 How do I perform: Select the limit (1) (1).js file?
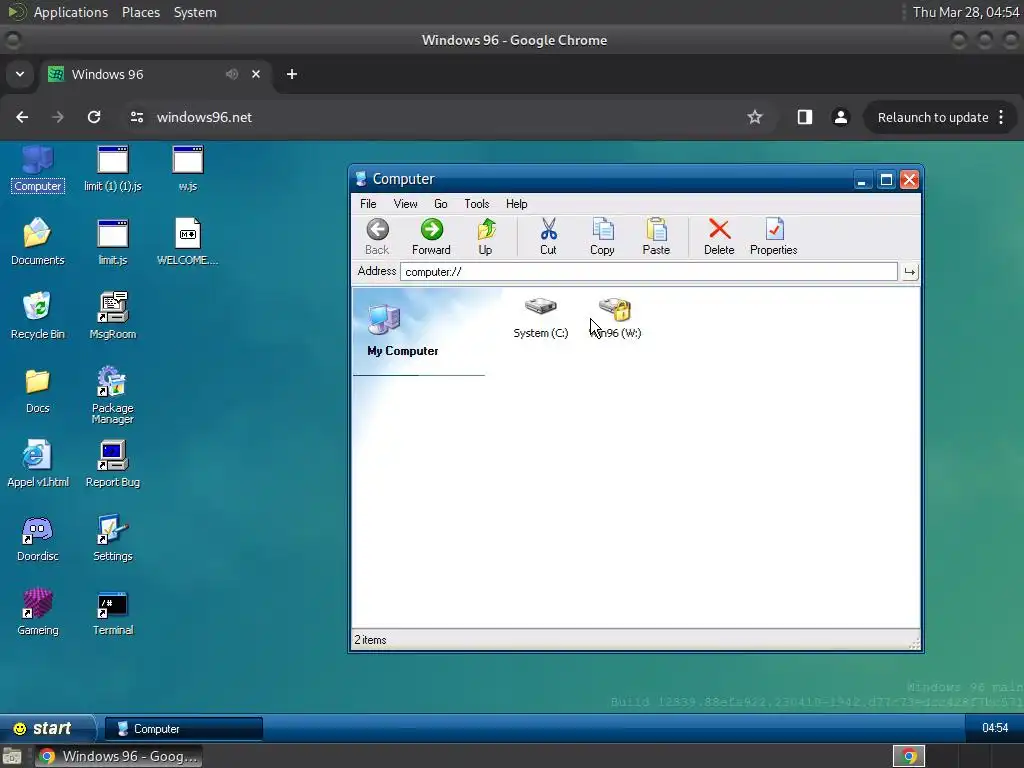pyautogui.click(x=113, y=169)
